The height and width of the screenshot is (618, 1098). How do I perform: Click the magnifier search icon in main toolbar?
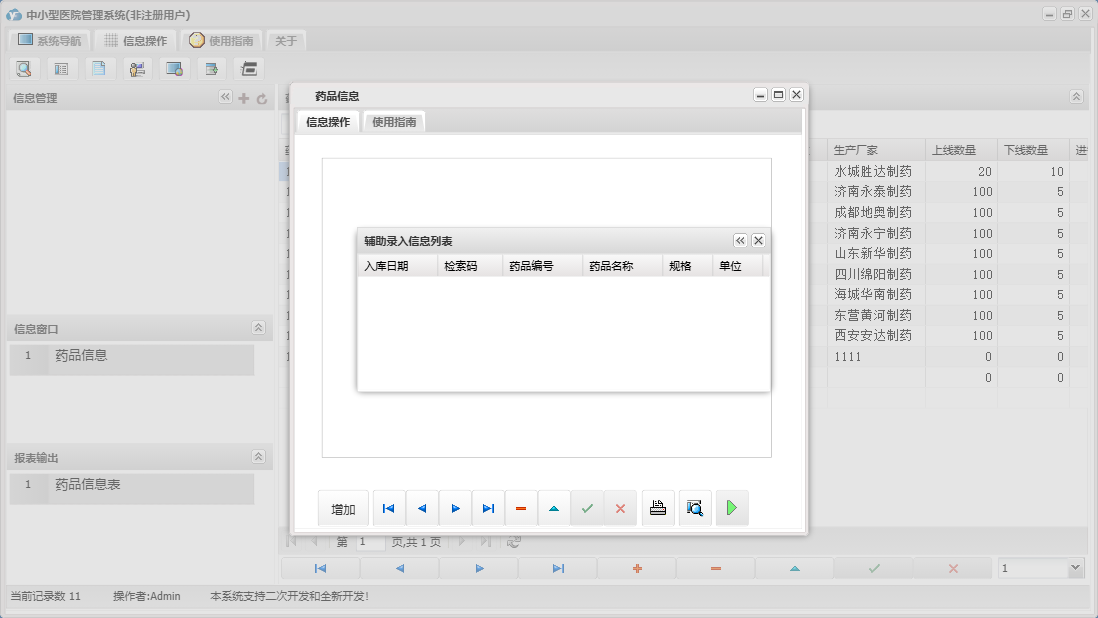24,69
